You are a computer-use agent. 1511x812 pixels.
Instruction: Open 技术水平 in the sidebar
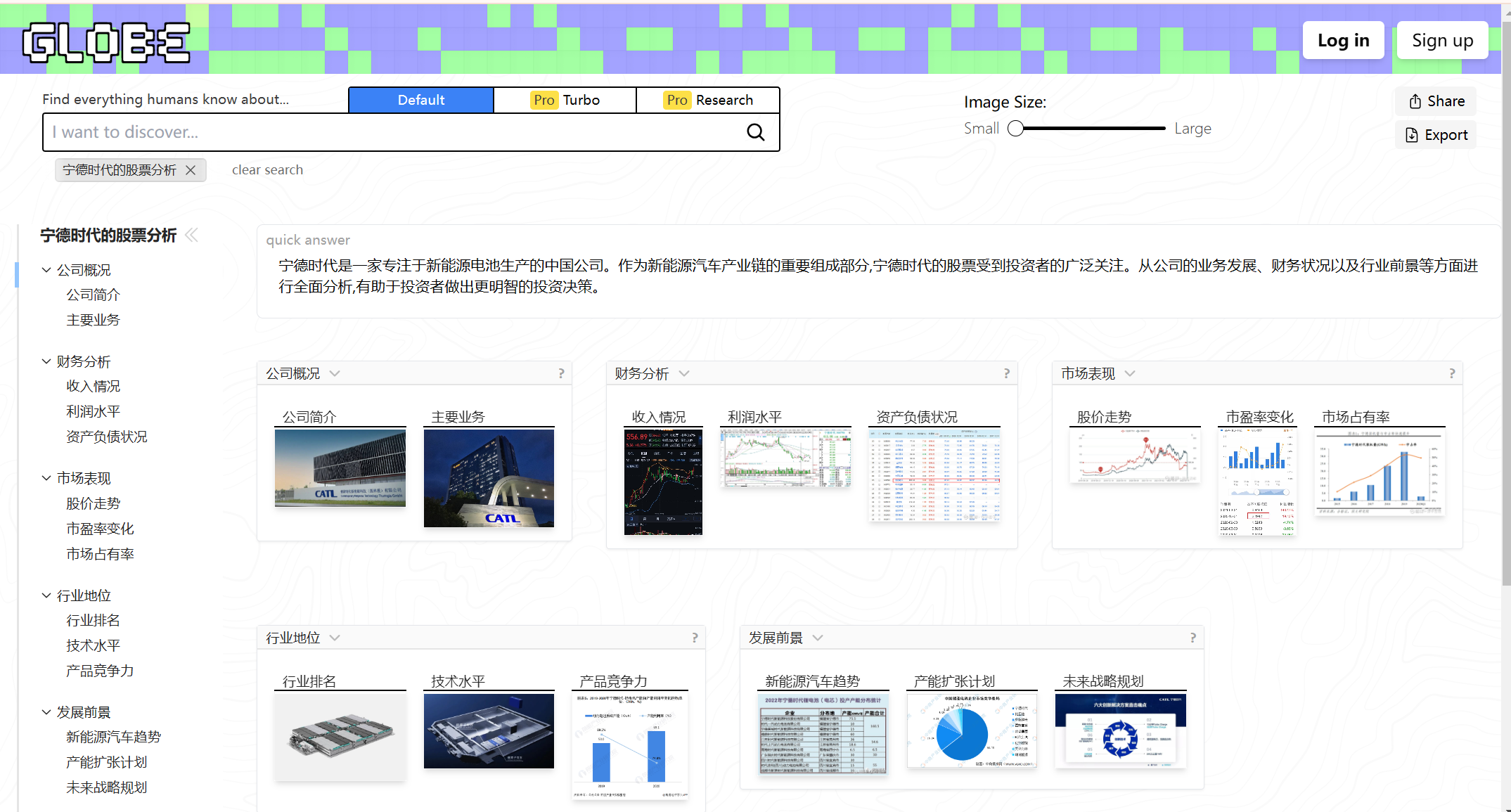click(x=93, y=645)
